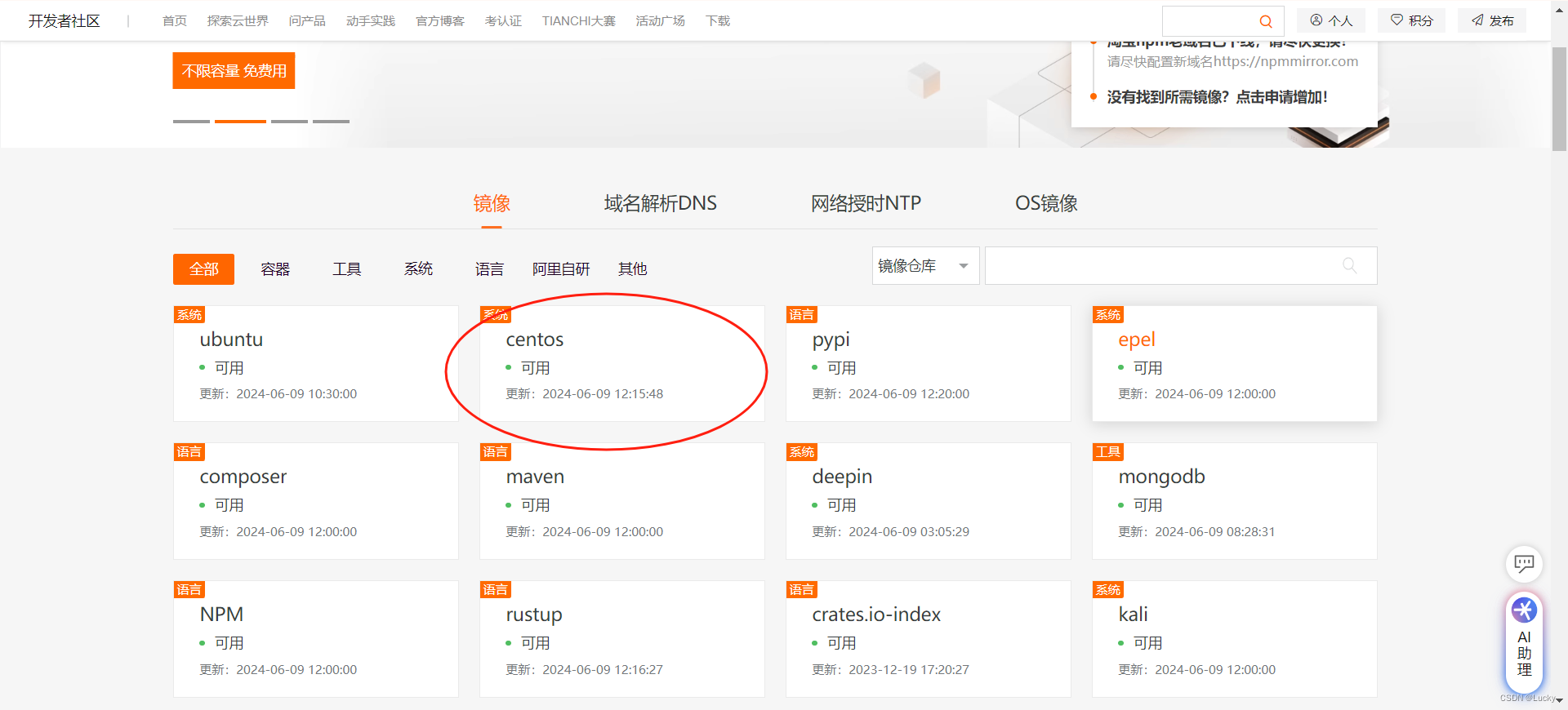
Task: Click the mirror search magnifier icon
Action: coord(1349,266)
